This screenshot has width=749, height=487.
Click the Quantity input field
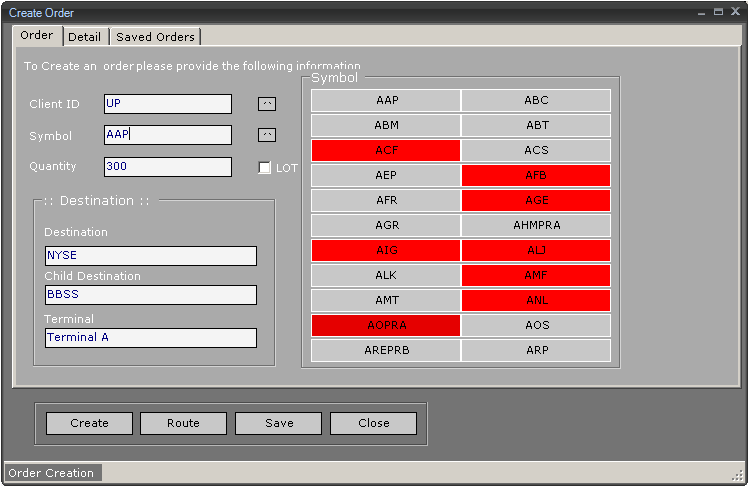tap(168, 167)
